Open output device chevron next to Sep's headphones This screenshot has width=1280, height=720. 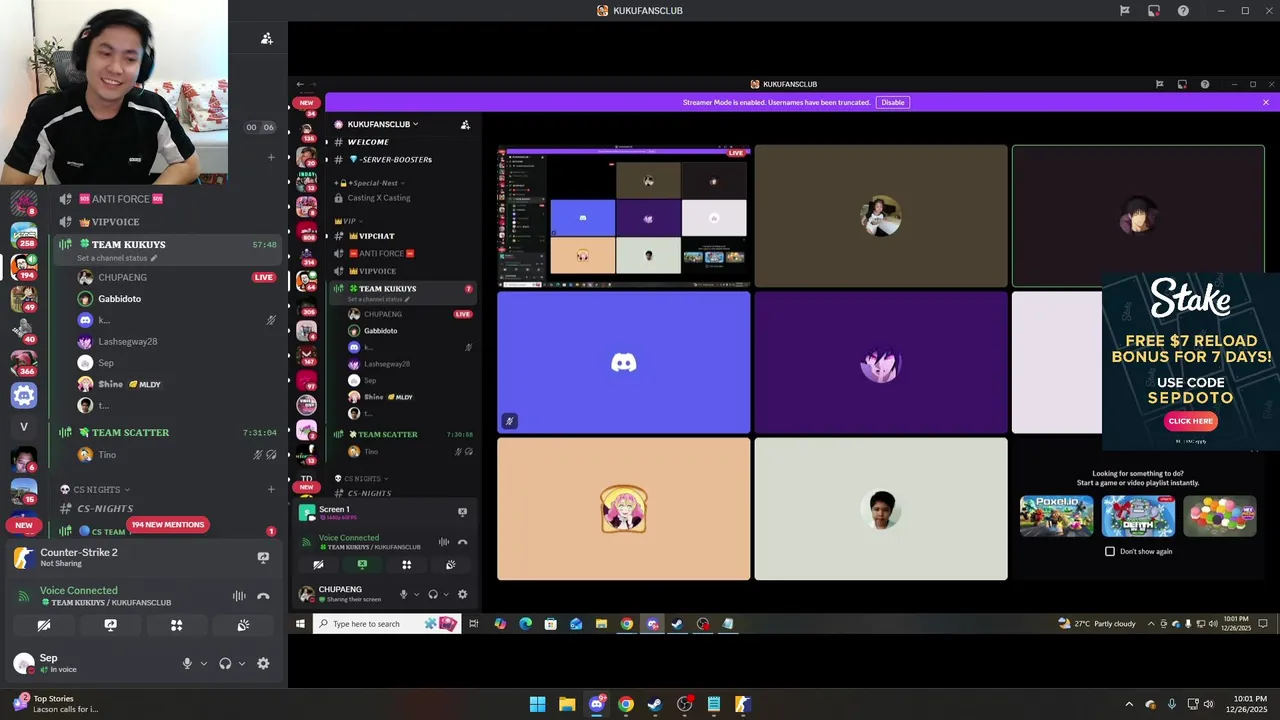click(x=242, y=663)
